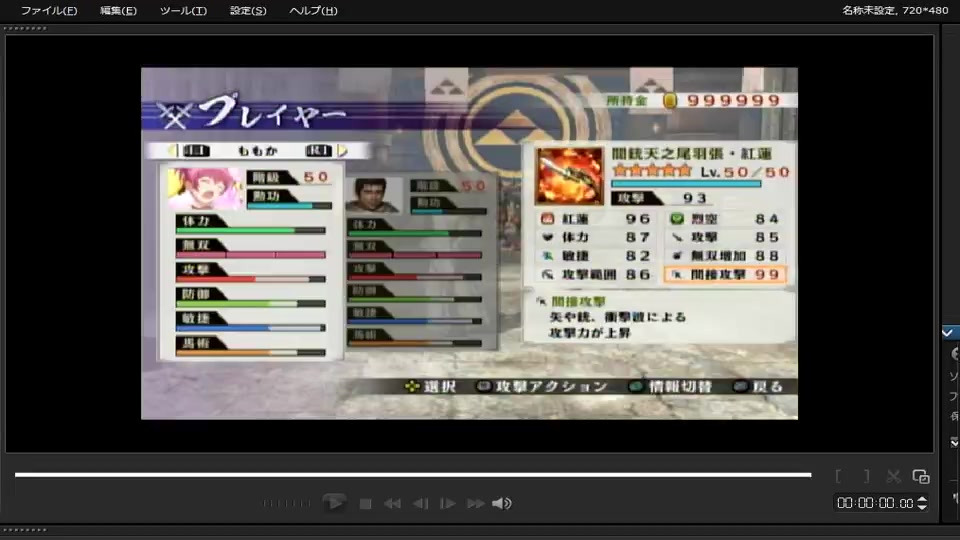The width and height of the screenshot is (960, 540).
Task: Open the ツール(T) menu
Action: click(183, 10)
